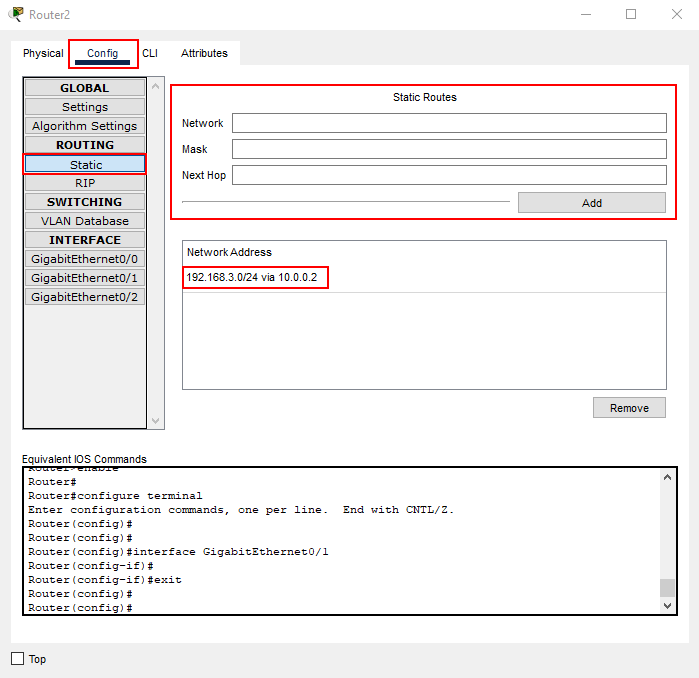Open GigabitEthernet0/1 interface settings
Viewport: 699px width, 678px height.
[85, 278]
